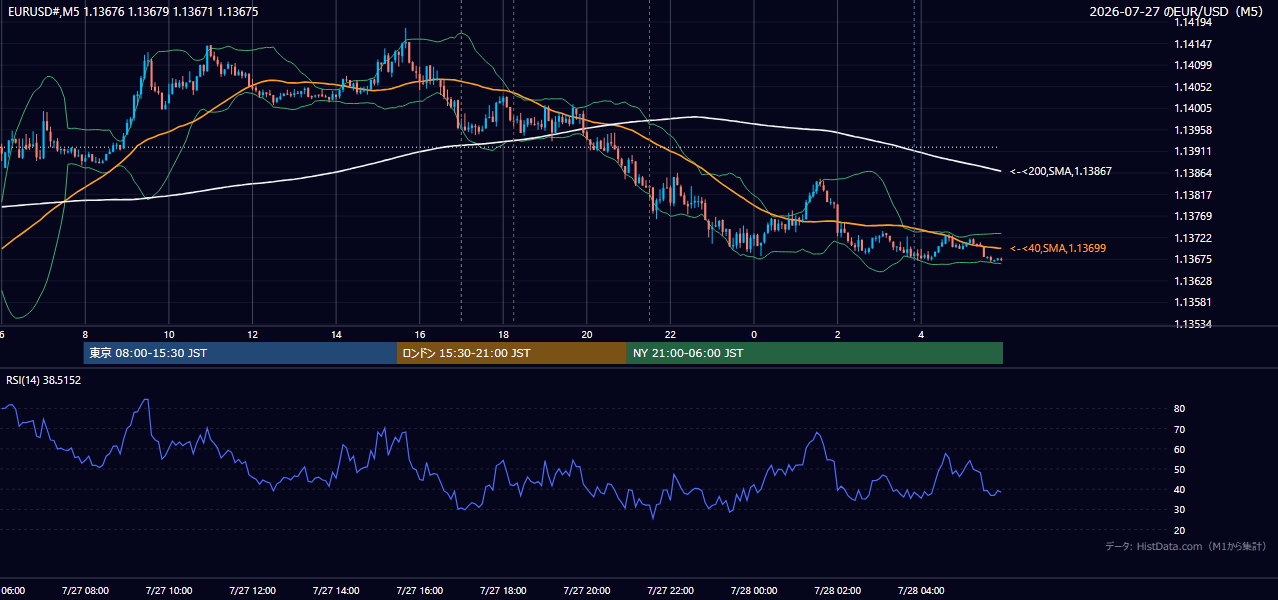Click hour label 14 under the price chart

[336, 334]
